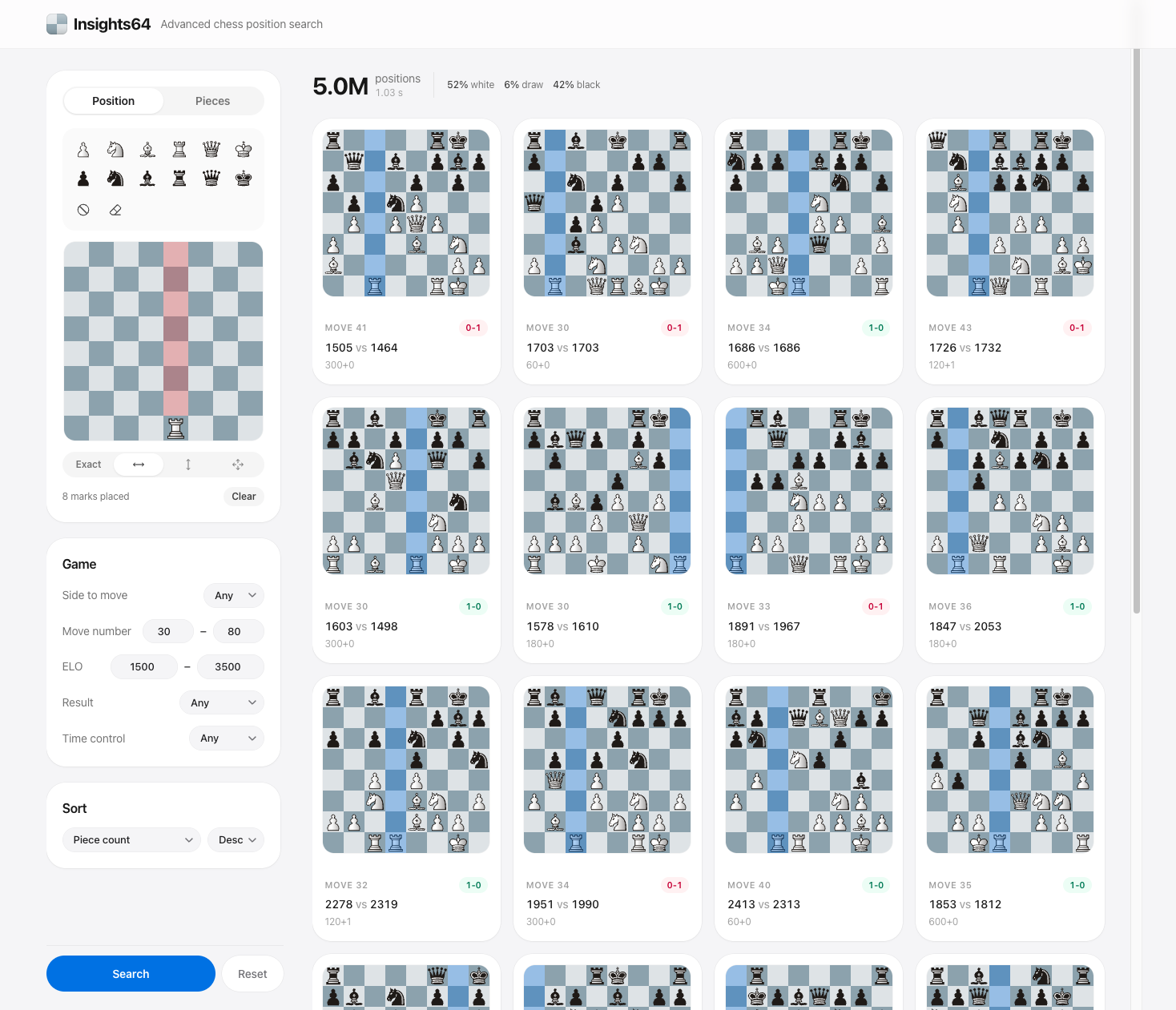
Task: Click the "2413 vs 2313" rating text
Action: (763, 904)
